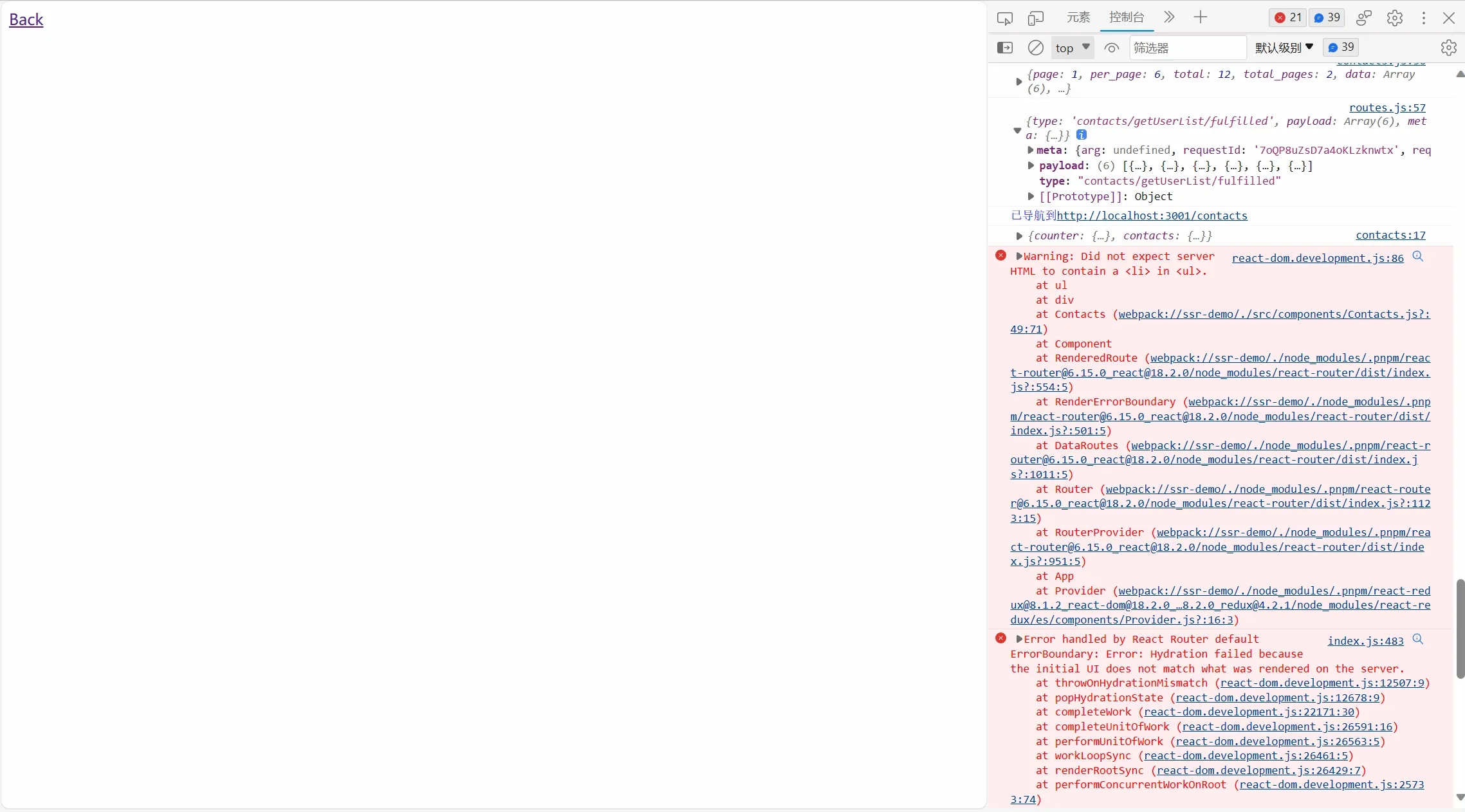Activate the inspect element picker icon
Image resolution: width=1465 pixels, height=812 pixels.
pos(1004,18)
